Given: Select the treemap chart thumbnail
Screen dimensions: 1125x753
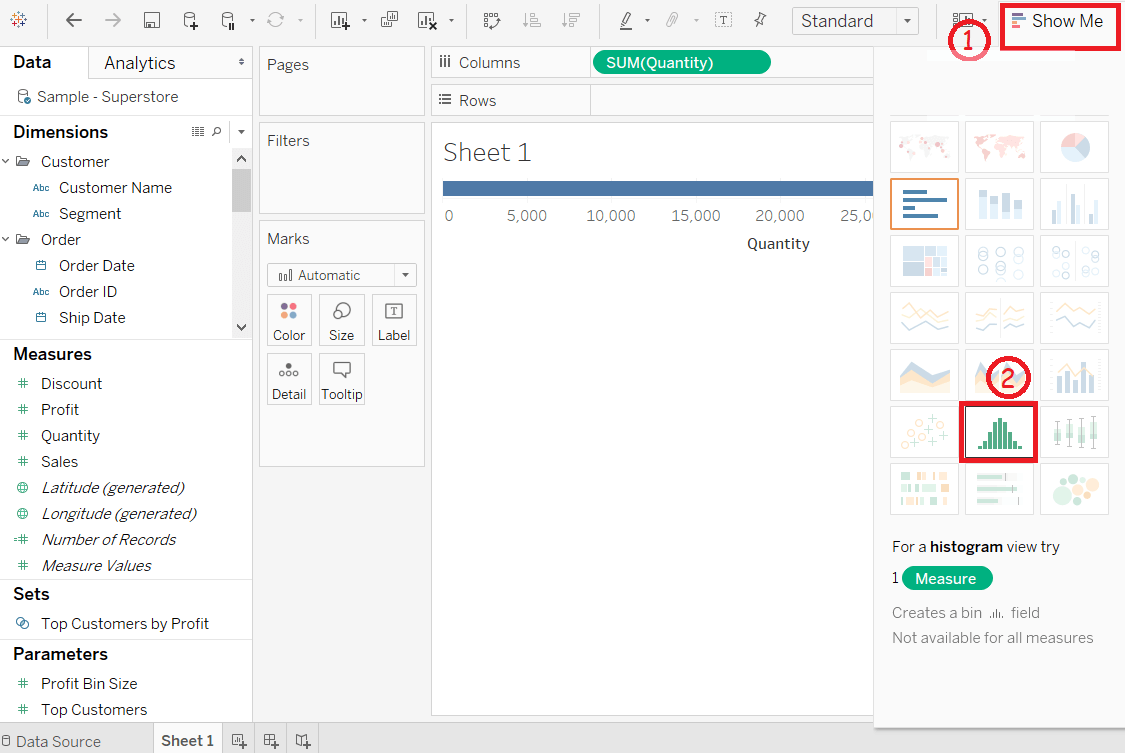Looking at the screenshot, I should (x=924, y=260).
